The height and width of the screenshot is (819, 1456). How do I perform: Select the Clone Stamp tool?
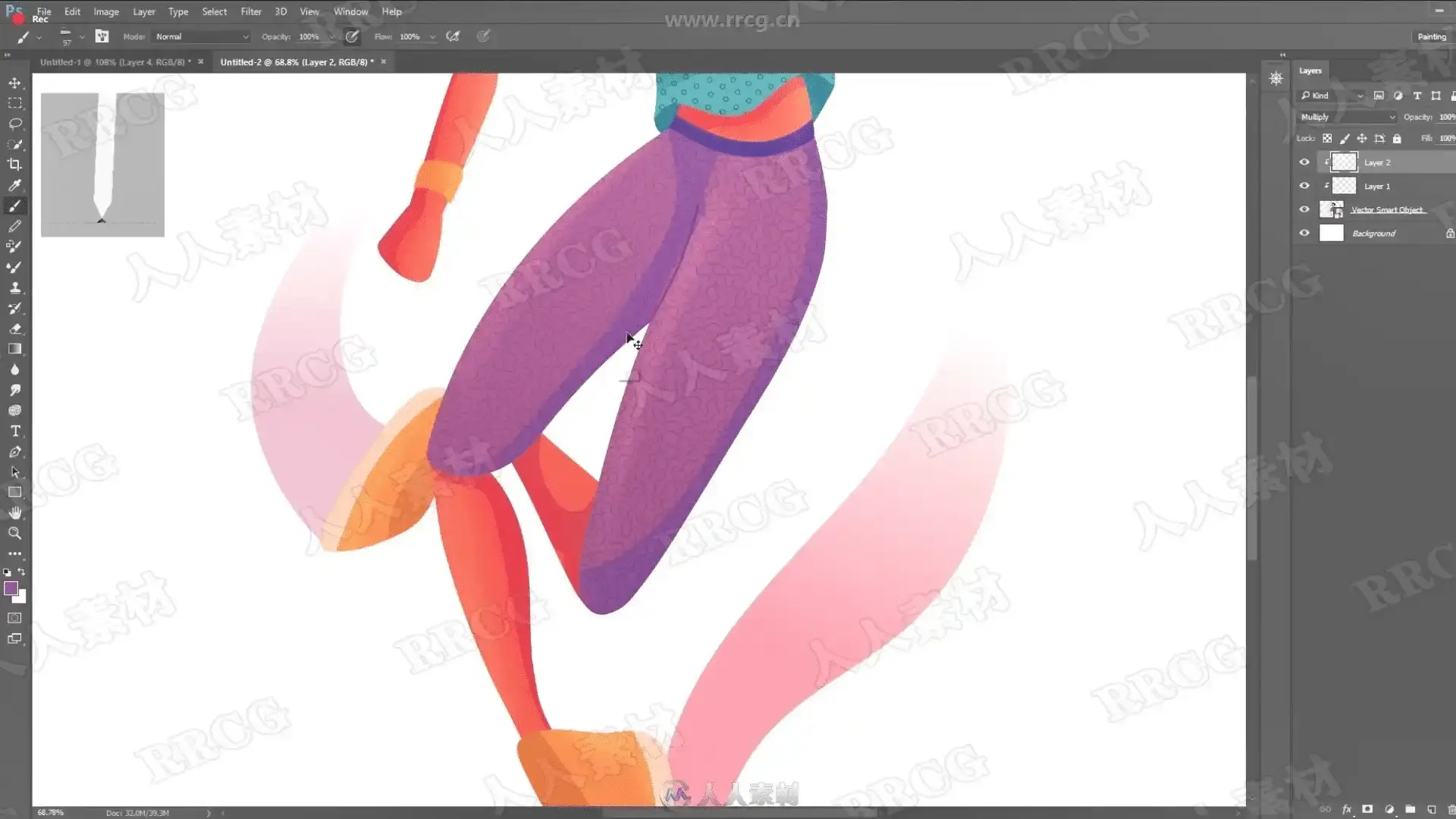coord(14,287)
